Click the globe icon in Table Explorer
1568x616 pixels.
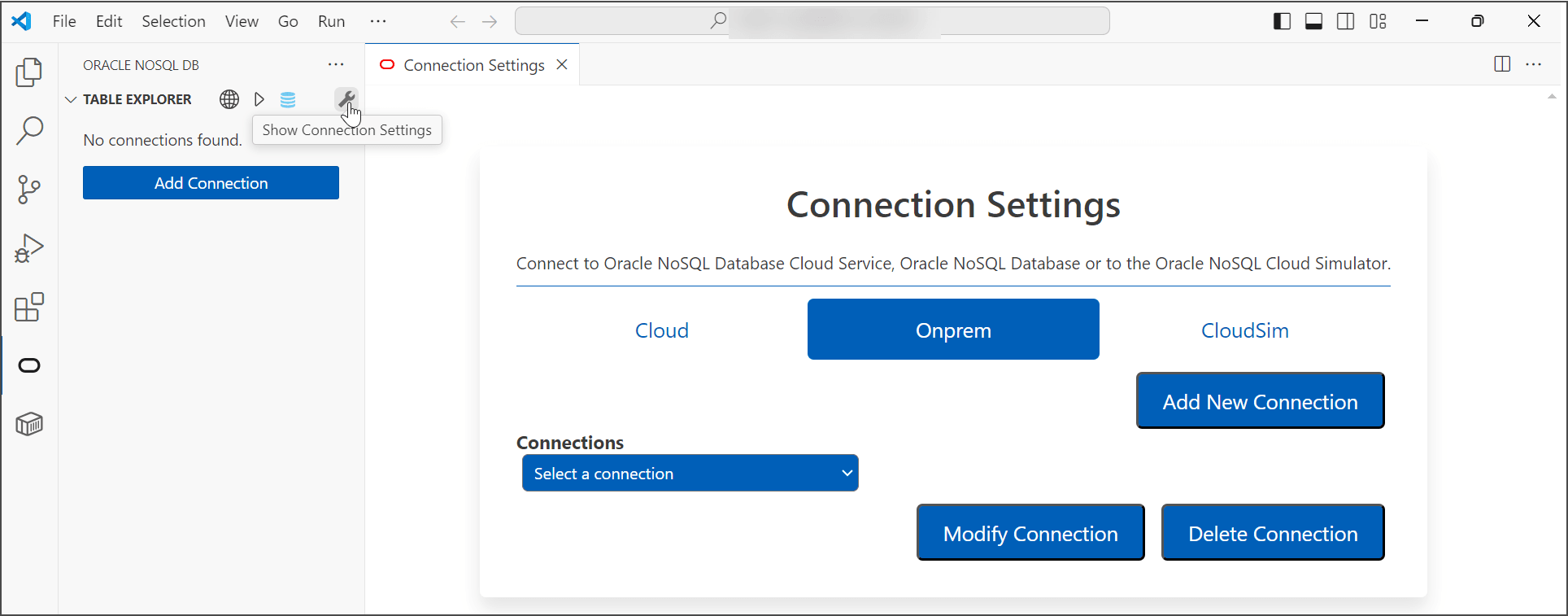pyautogui.click(x=229, y=99)
